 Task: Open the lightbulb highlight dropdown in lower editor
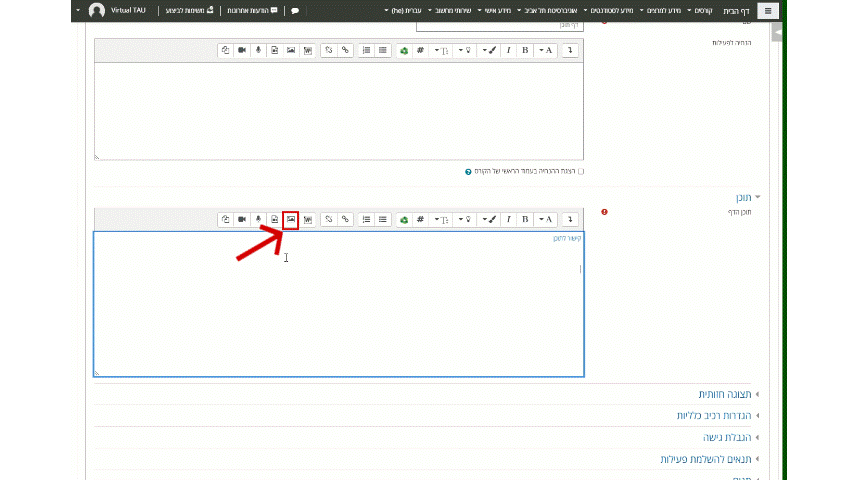(465, 219)
